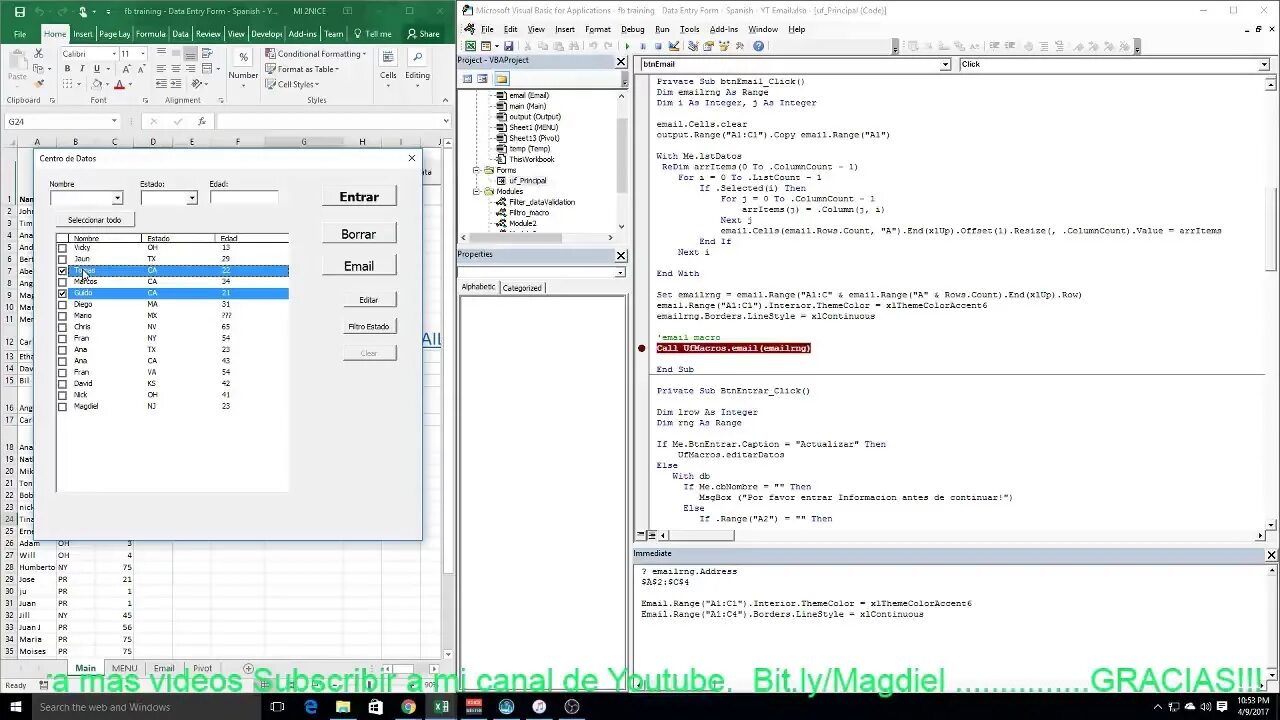Click View Object icon in Project panel

482,79
